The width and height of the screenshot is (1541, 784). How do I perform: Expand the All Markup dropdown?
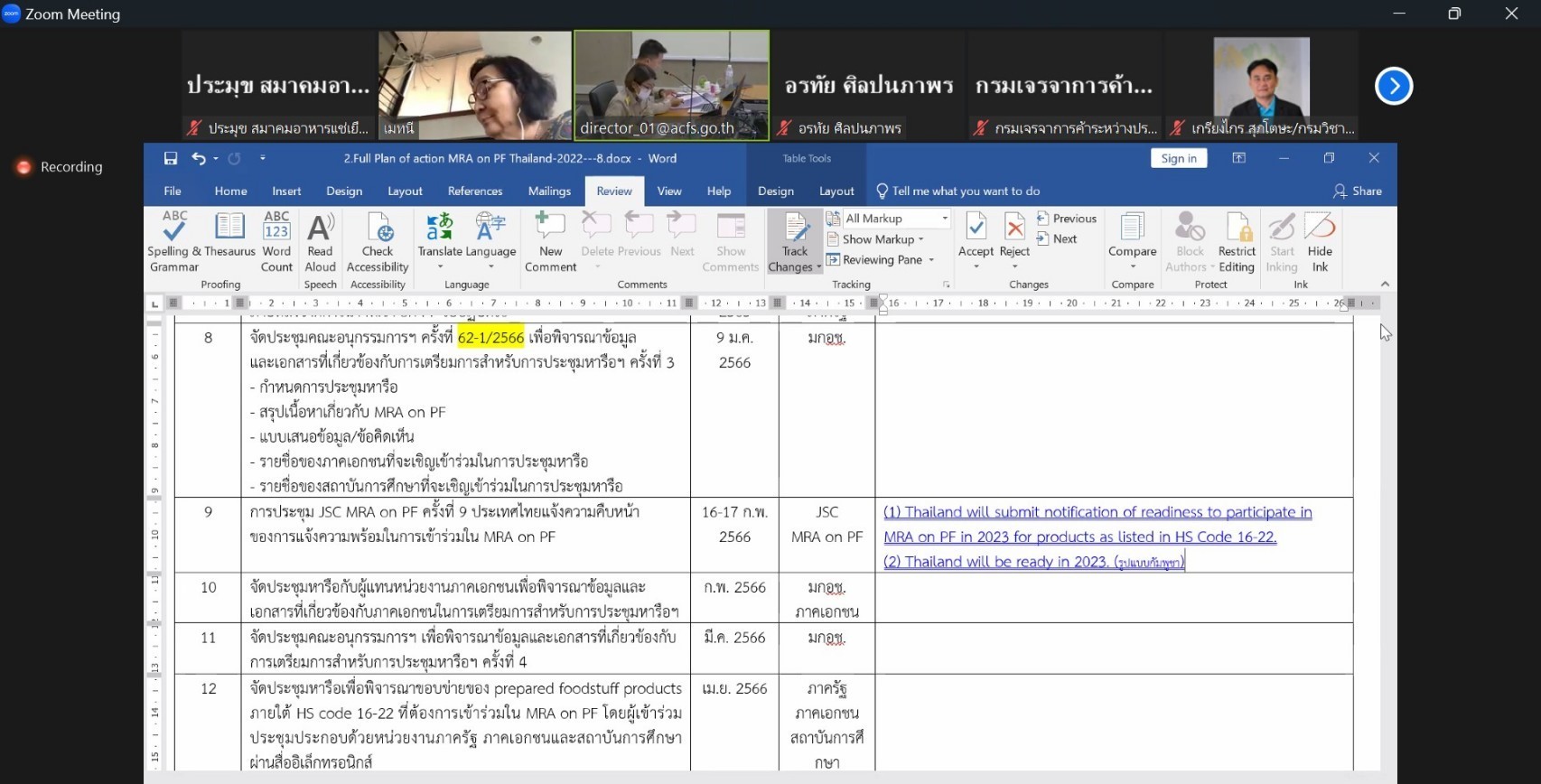click(x=945, y=219)
